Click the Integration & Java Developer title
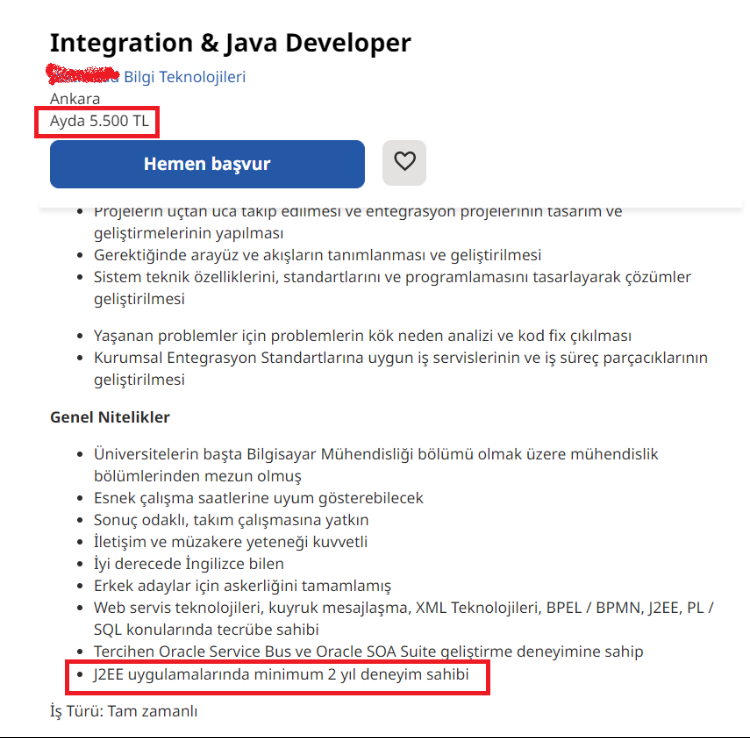This screenshot has width=750, height=738. (x=230, y=43)
